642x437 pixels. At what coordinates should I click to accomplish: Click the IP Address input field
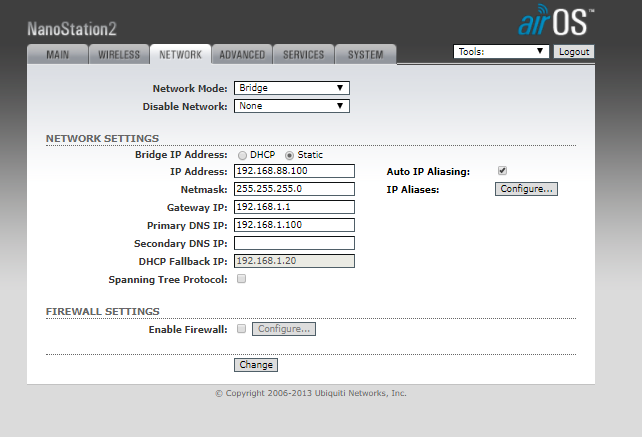tap(294, 171)
